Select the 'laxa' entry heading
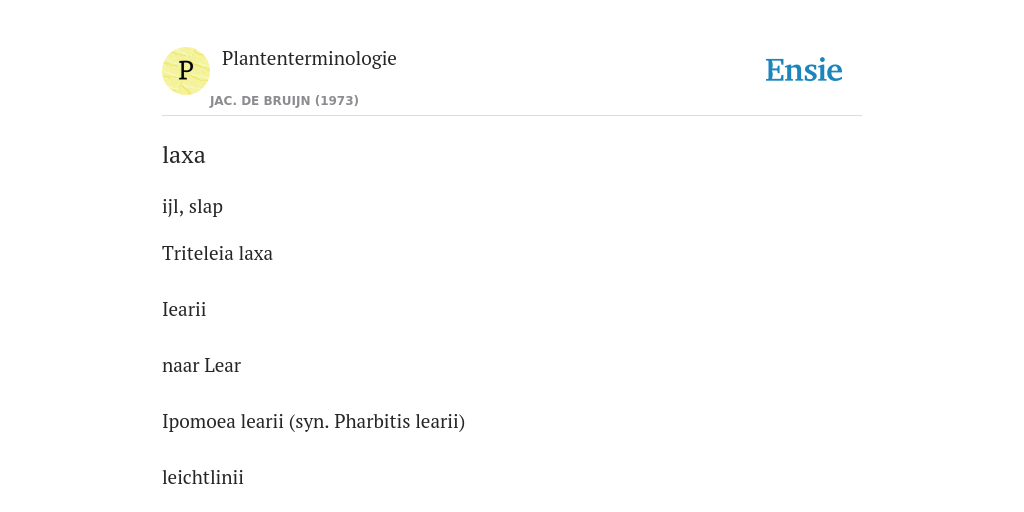The image size is (1024, 512). (x=184, y=155)
